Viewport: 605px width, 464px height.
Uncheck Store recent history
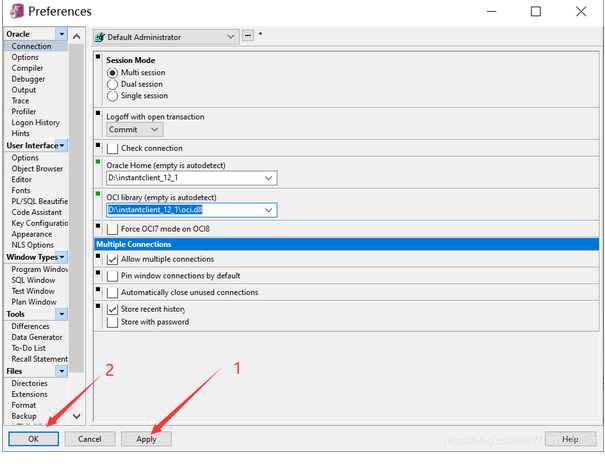click(x=112, y=309)
